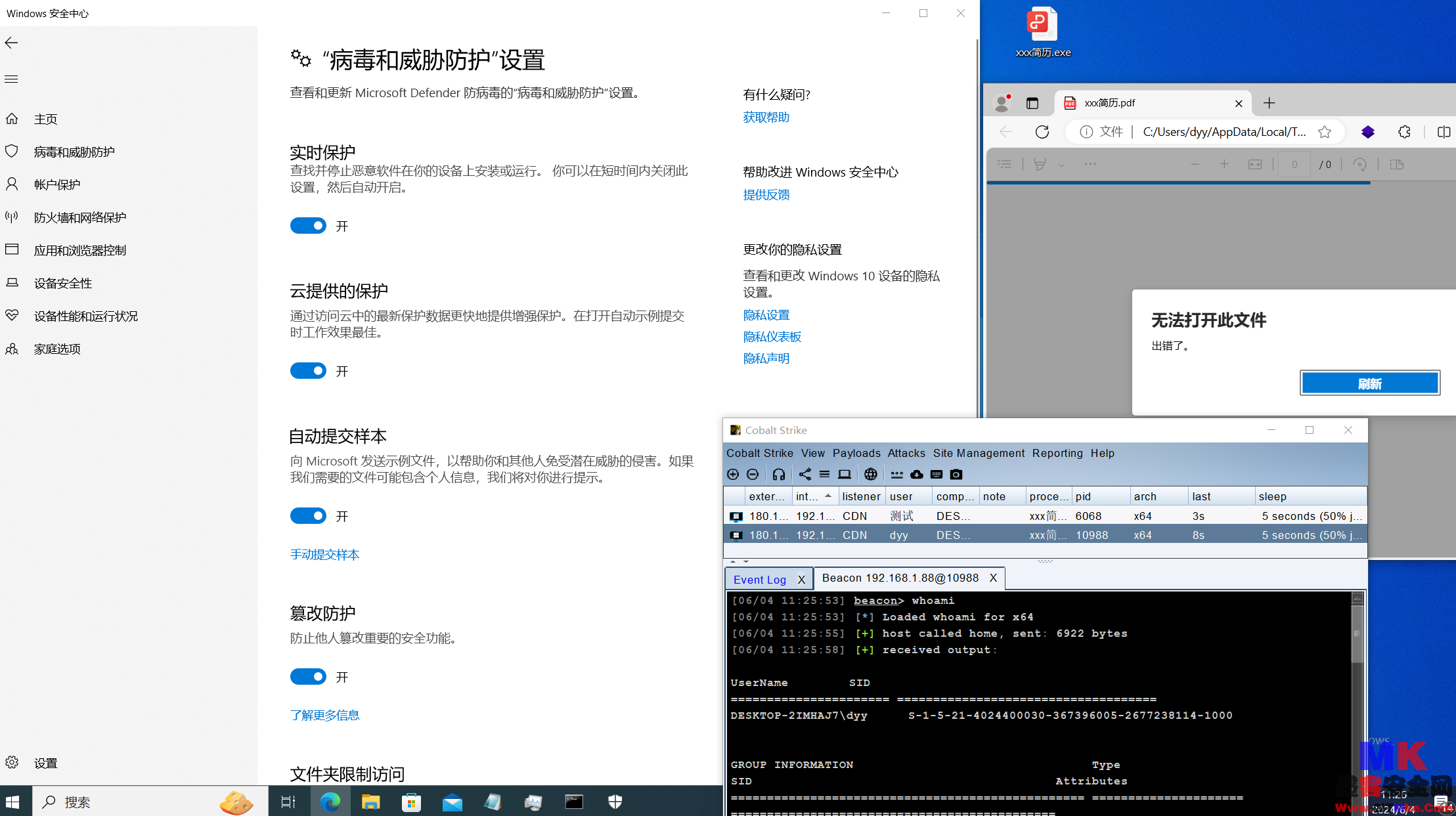Select xxx简历.pdf Edge tab
The width and height of the screenshot is (1456, 816).
click(x=1153, y=103)
